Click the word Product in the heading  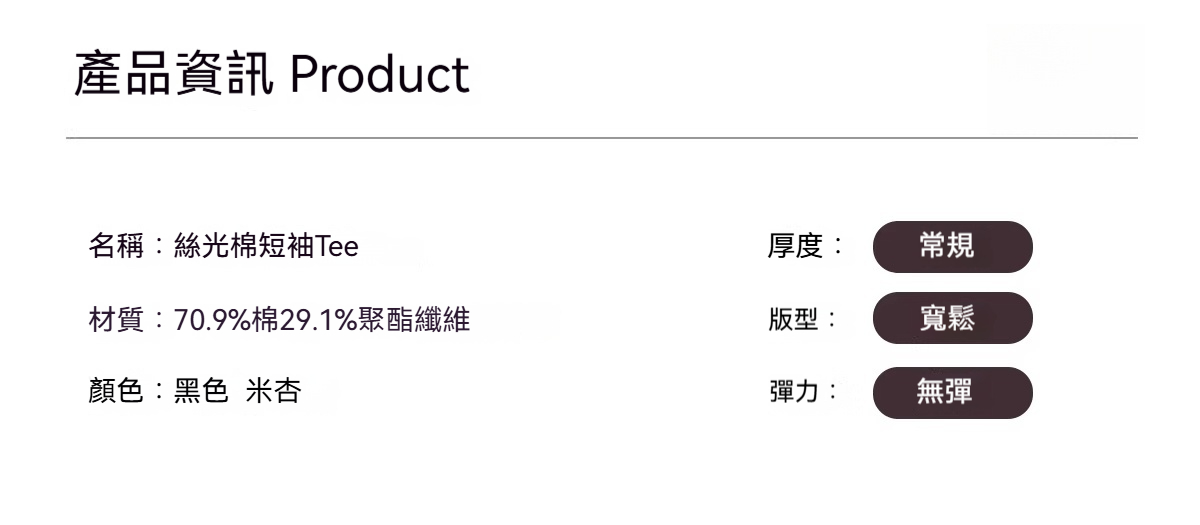click(x=380, y=75)
